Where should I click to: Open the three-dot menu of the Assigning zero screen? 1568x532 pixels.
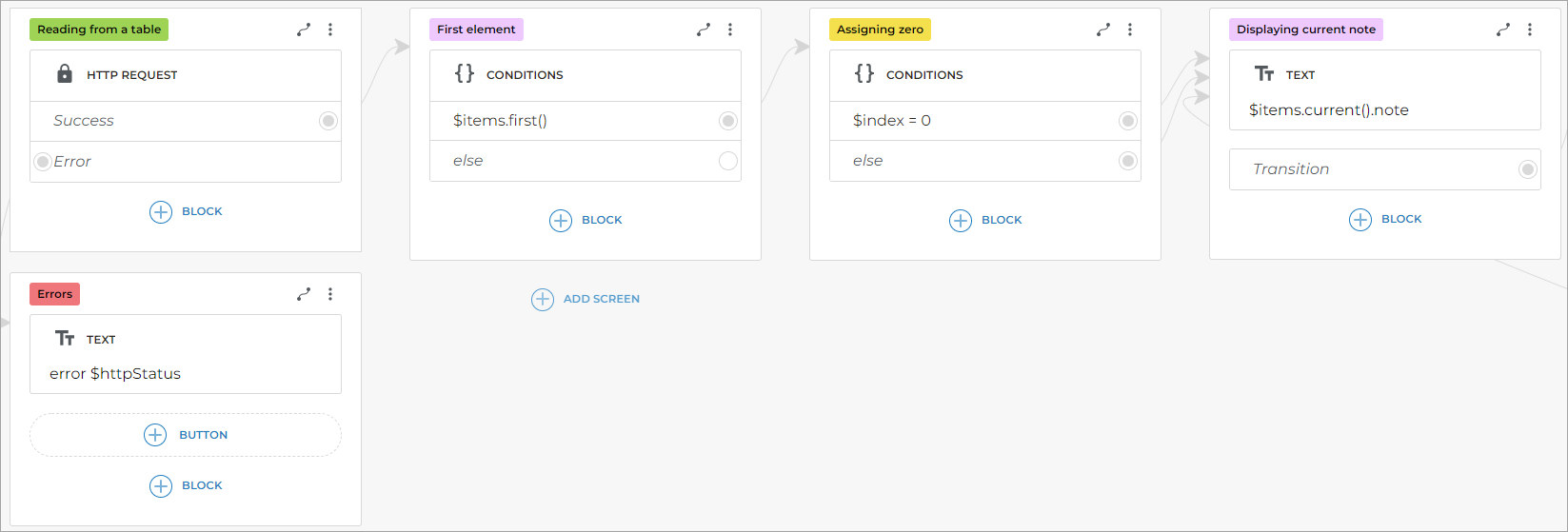tap(1130, 30)
